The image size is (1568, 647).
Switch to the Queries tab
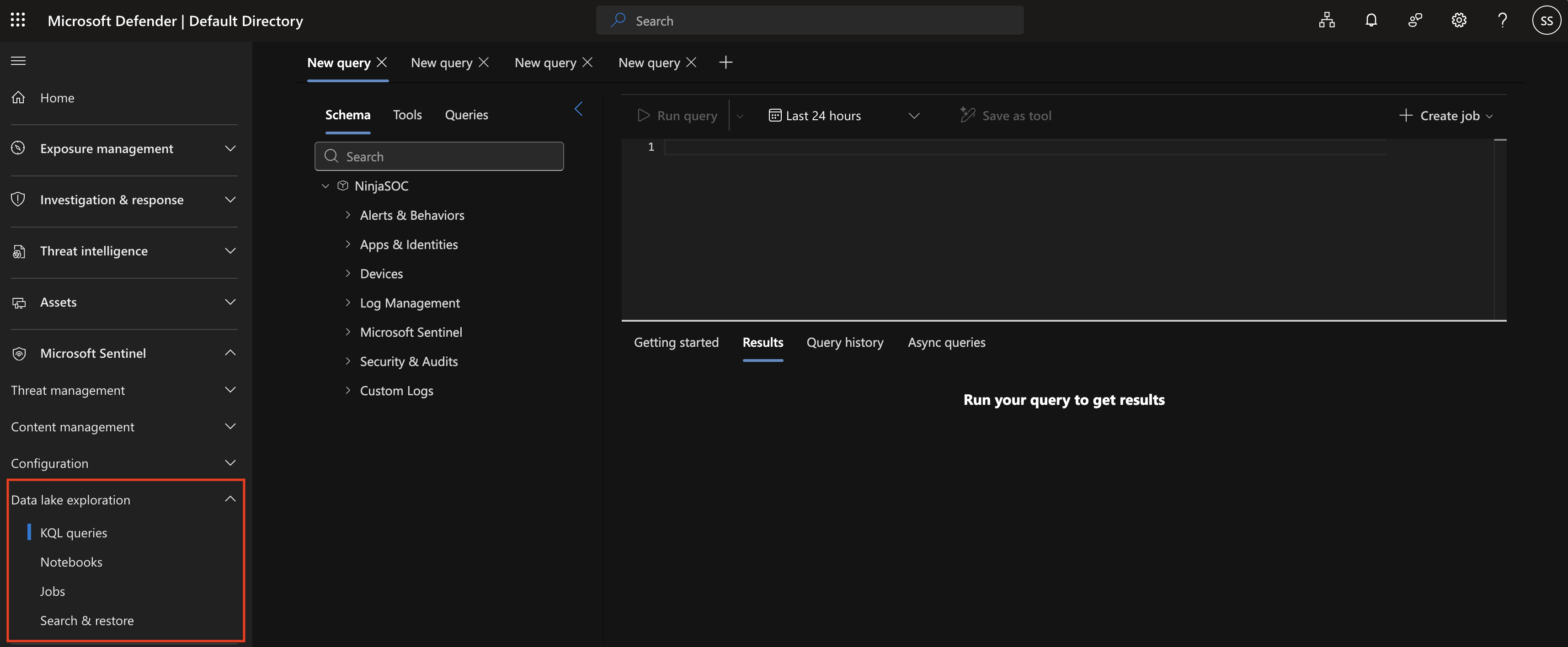pyautogui.click(x=466, y=114)
